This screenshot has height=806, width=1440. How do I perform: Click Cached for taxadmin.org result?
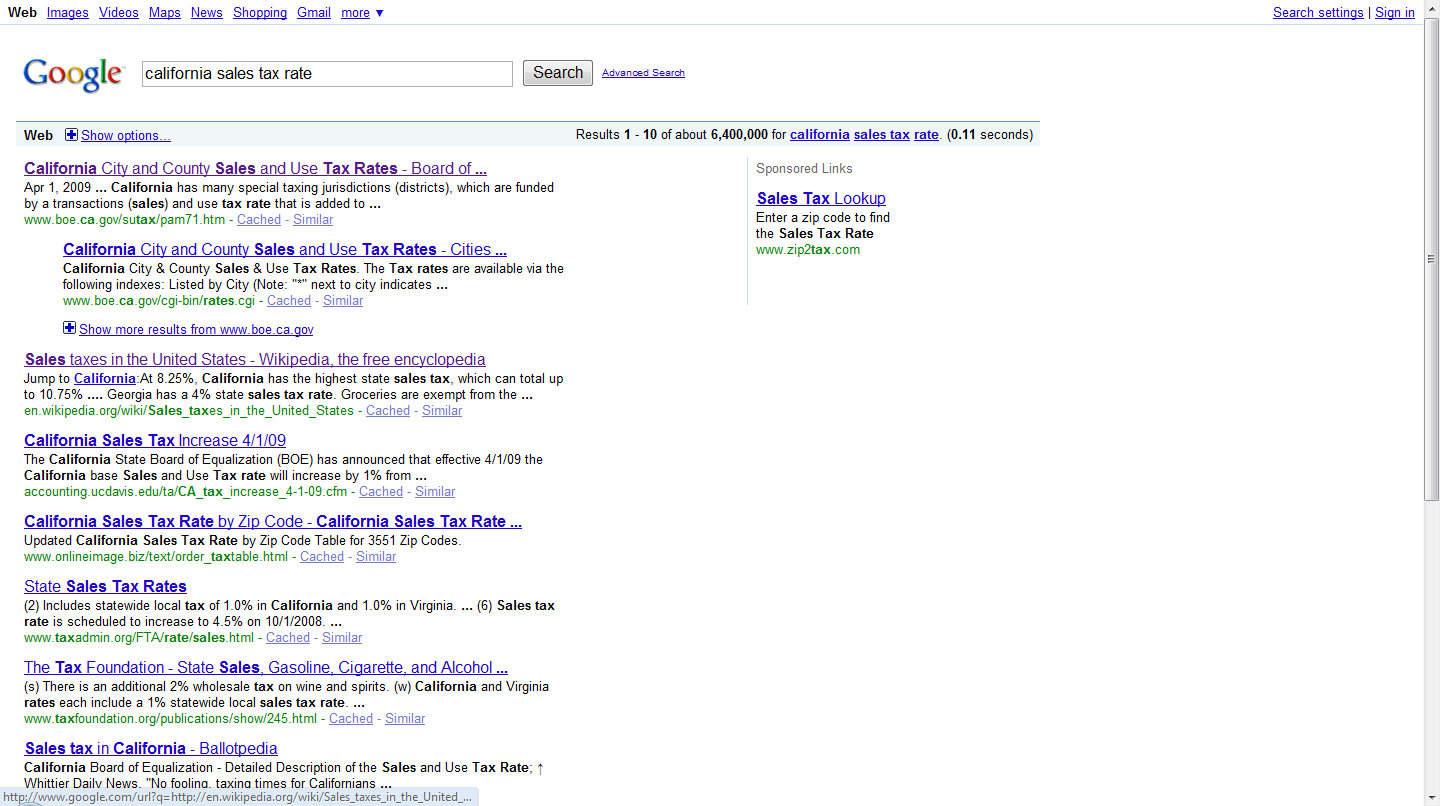(288, 637)
